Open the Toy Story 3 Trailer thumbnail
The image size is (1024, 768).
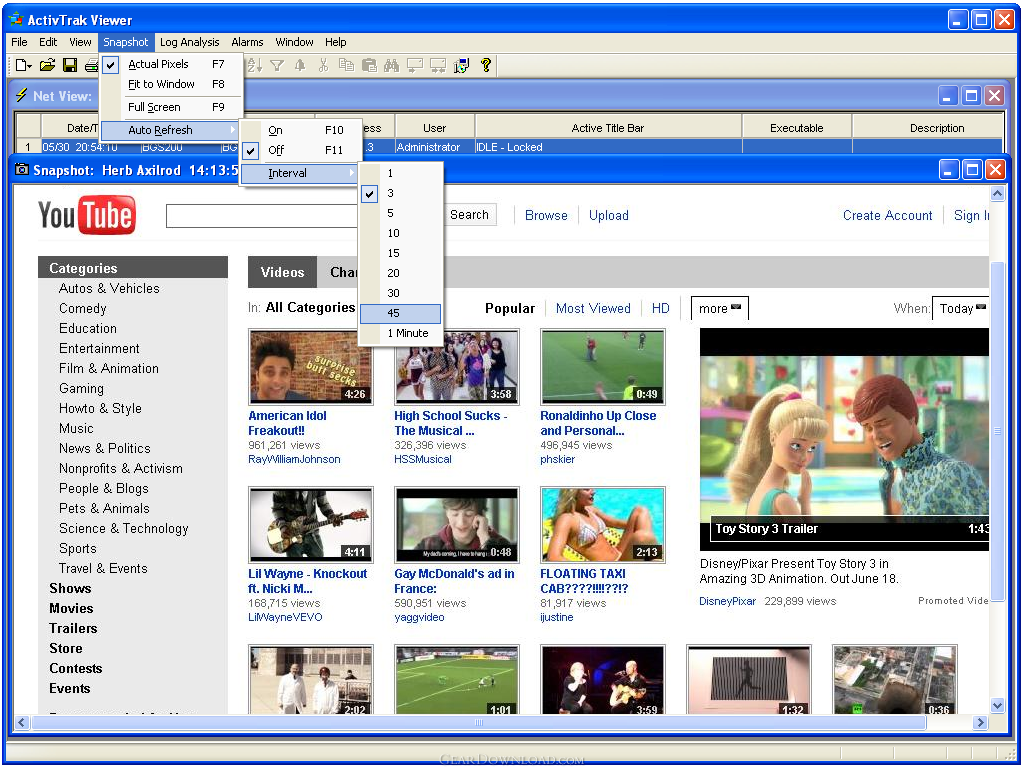844,440
